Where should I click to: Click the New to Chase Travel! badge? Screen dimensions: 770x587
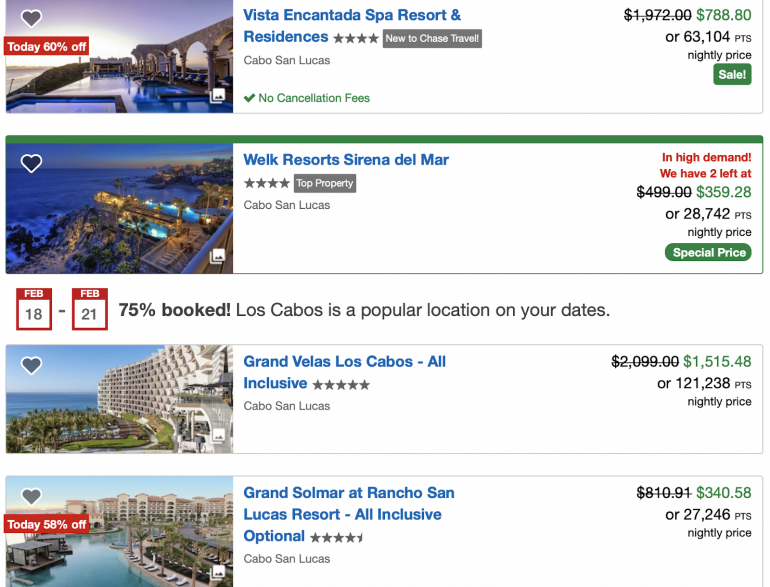(x=432, y=39)
